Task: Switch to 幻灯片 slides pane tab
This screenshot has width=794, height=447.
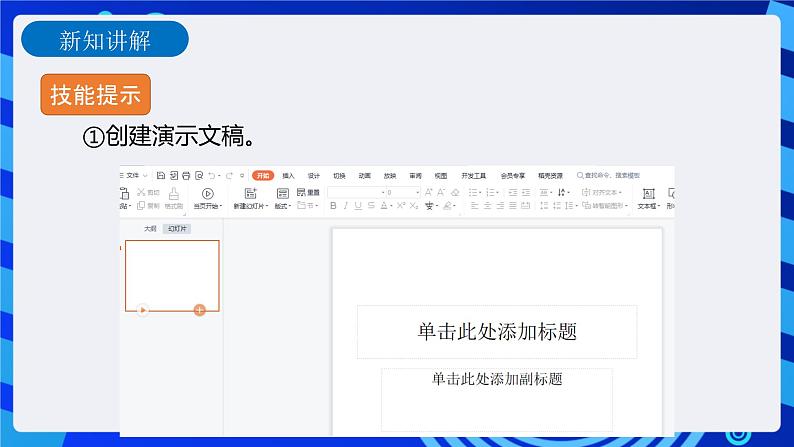Action: click(x=177, y=229)
